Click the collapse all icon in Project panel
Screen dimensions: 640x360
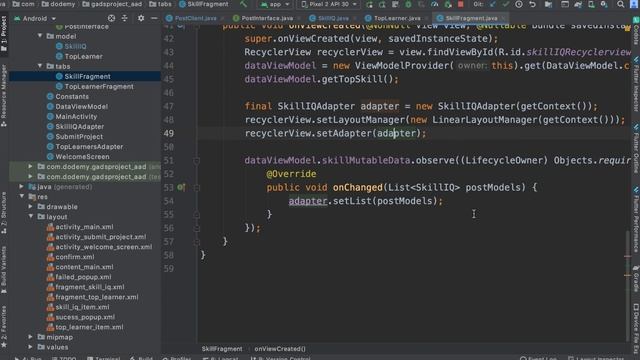point(124,18)
